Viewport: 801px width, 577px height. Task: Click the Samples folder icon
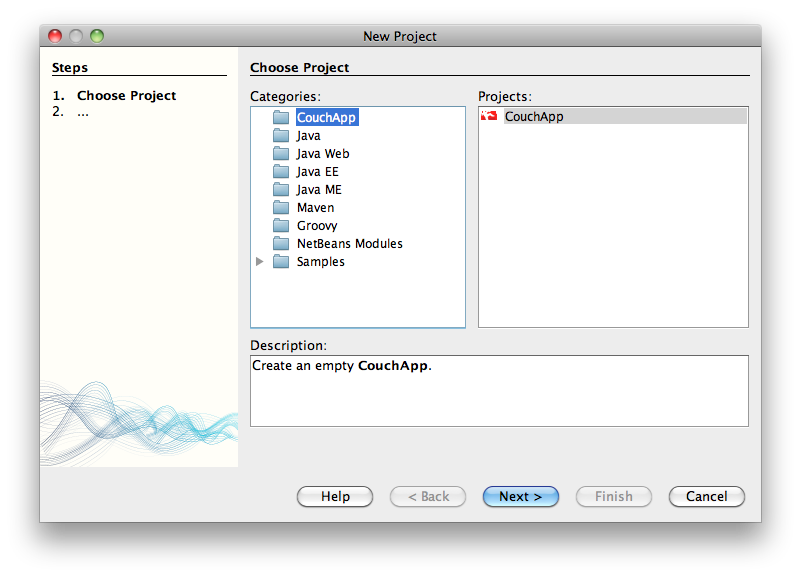pos(280,261)
